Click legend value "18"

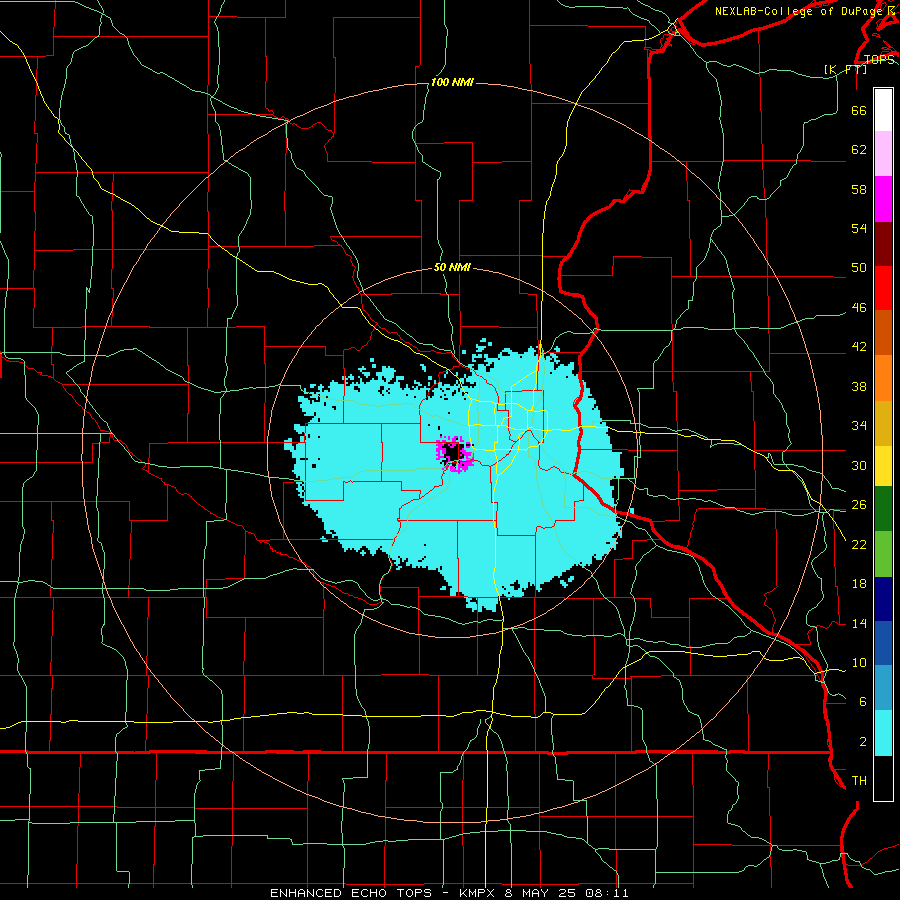tap(859, 584)
